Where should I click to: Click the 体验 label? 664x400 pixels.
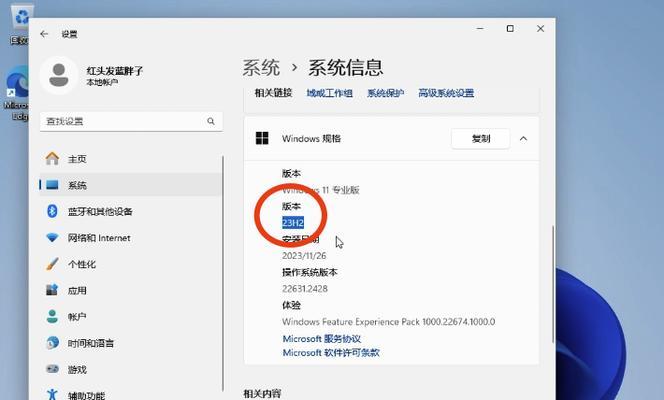(x=291, y=305)
